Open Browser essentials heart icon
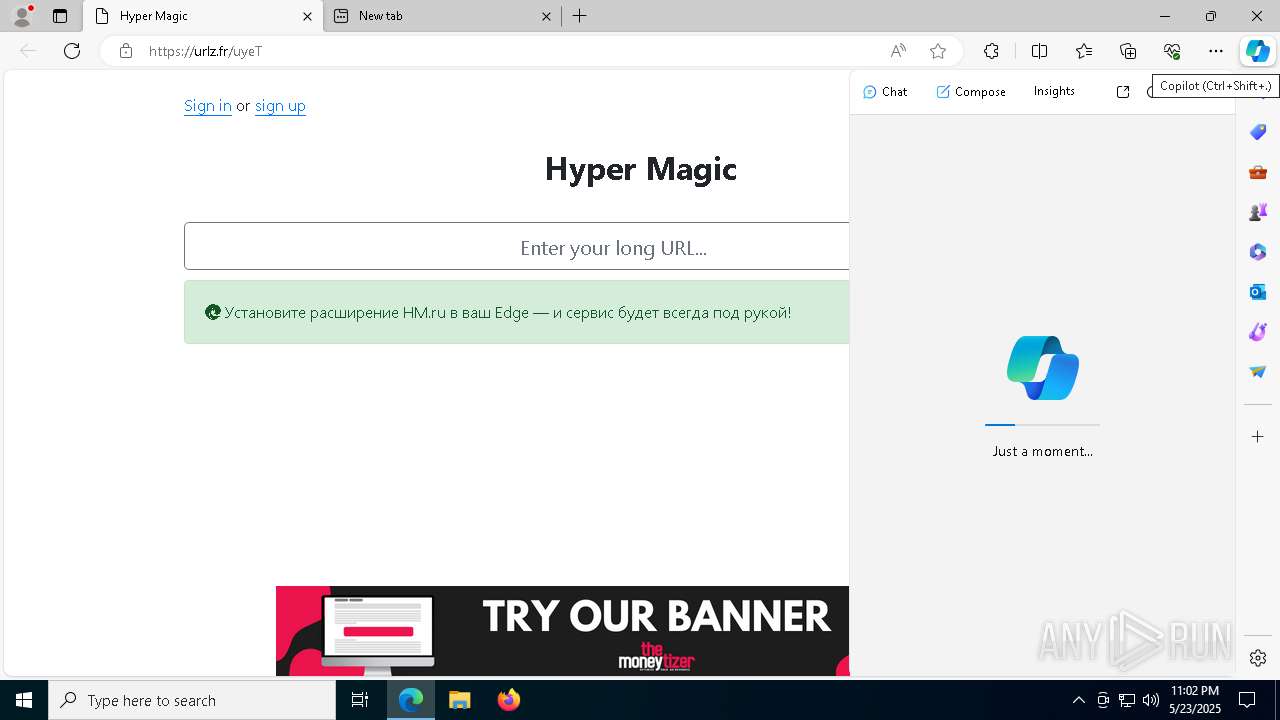Viewport: 1280px width, 720px height. pos(1172,51)
